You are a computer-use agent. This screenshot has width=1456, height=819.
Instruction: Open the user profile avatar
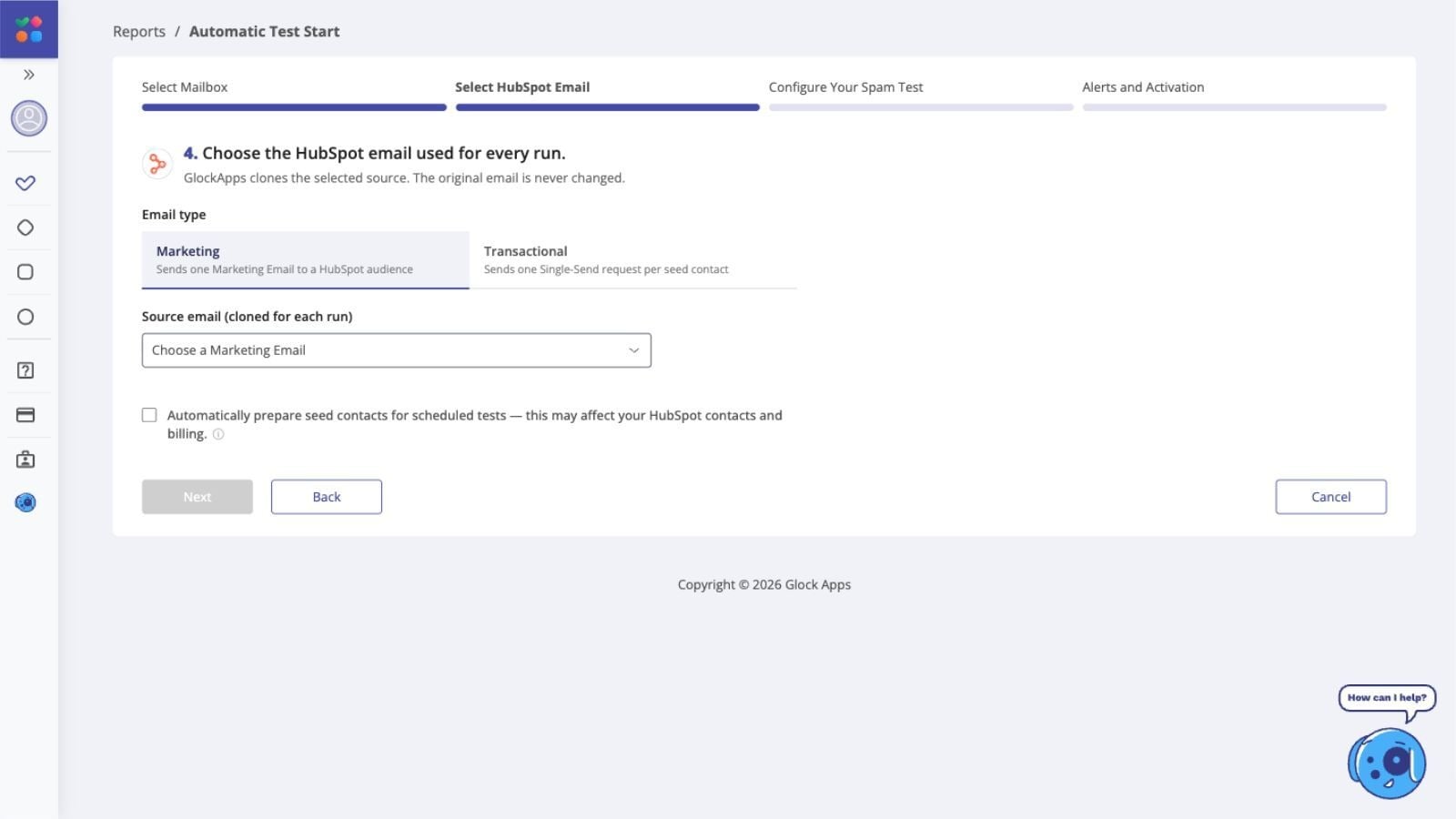pos(29,118)
